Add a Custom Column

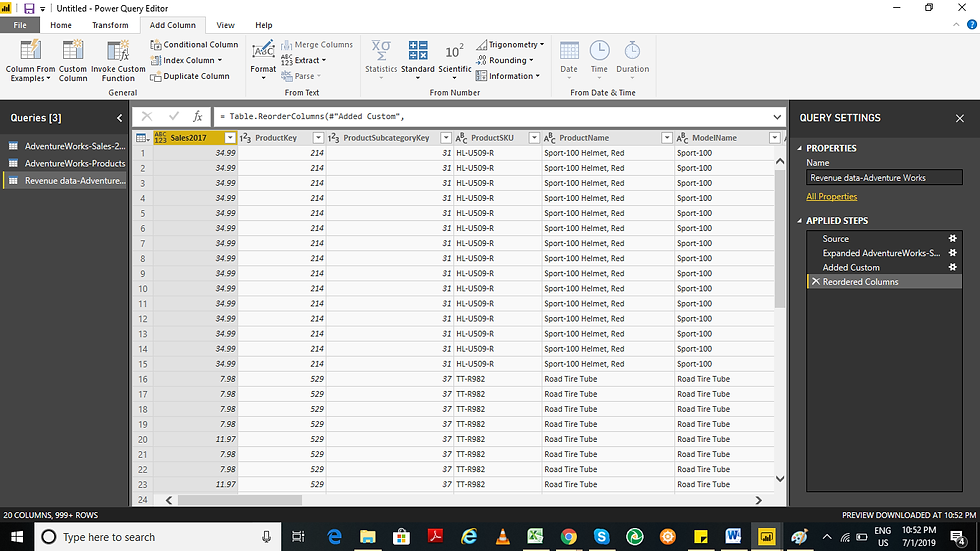coord(72,61)
